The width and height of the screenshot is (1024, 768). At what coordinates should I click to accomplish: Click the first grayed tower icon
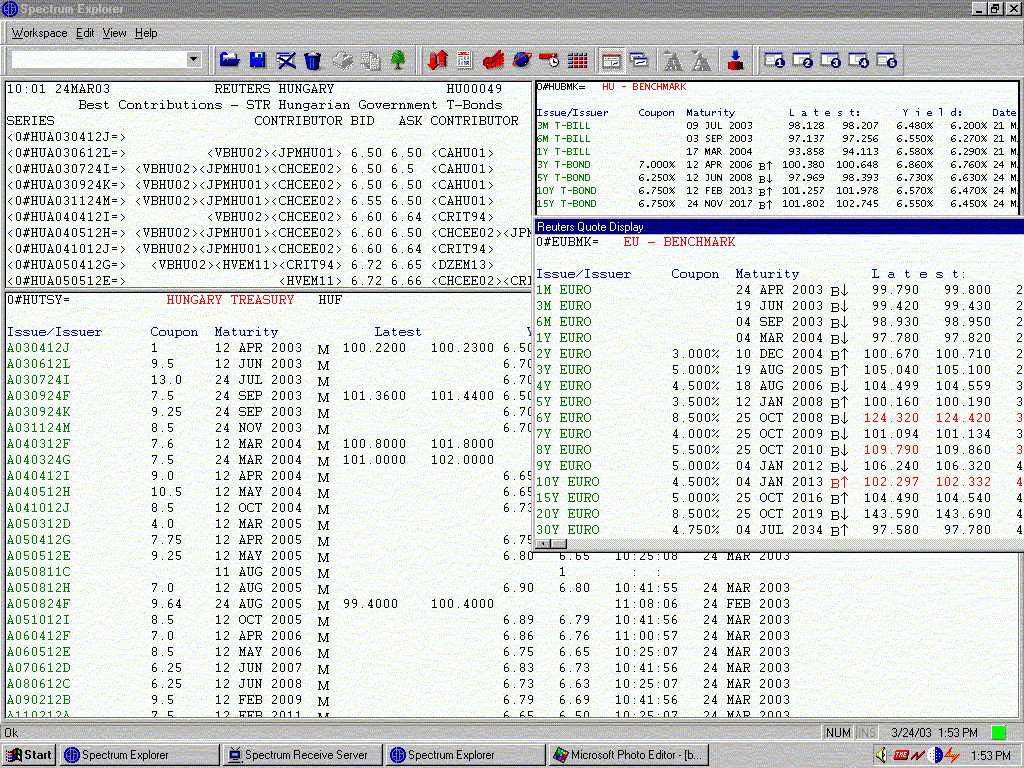(x=673, y=60)
